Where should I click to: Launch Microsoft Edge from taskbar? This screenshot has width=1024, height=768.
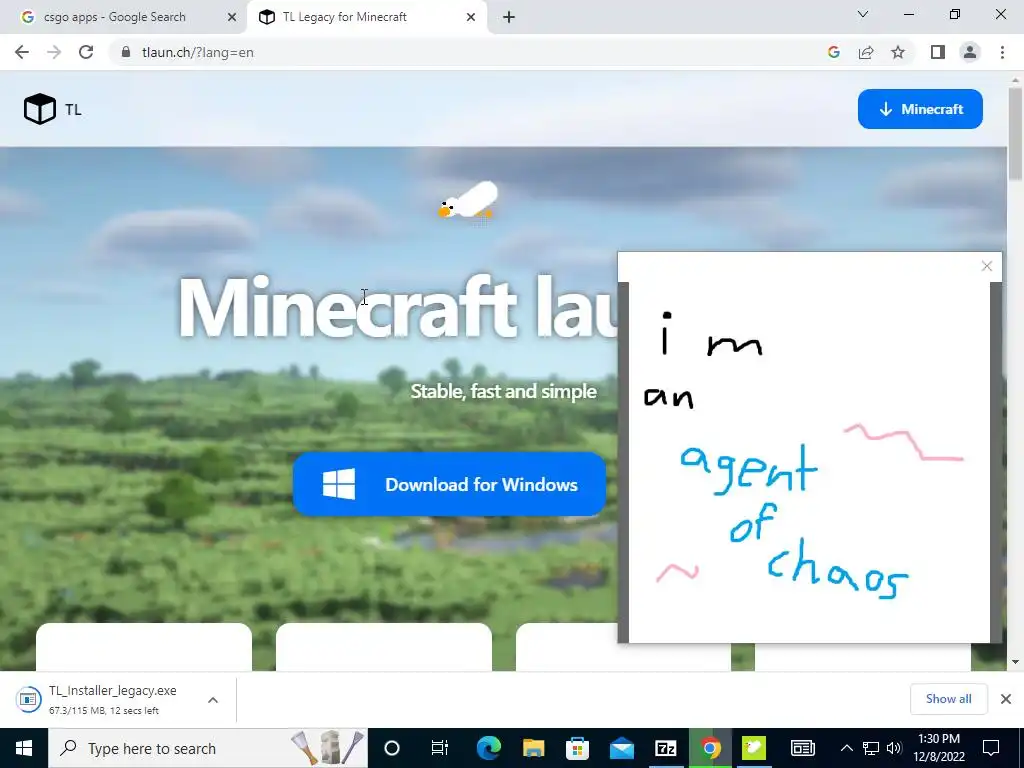pos(488,748)
